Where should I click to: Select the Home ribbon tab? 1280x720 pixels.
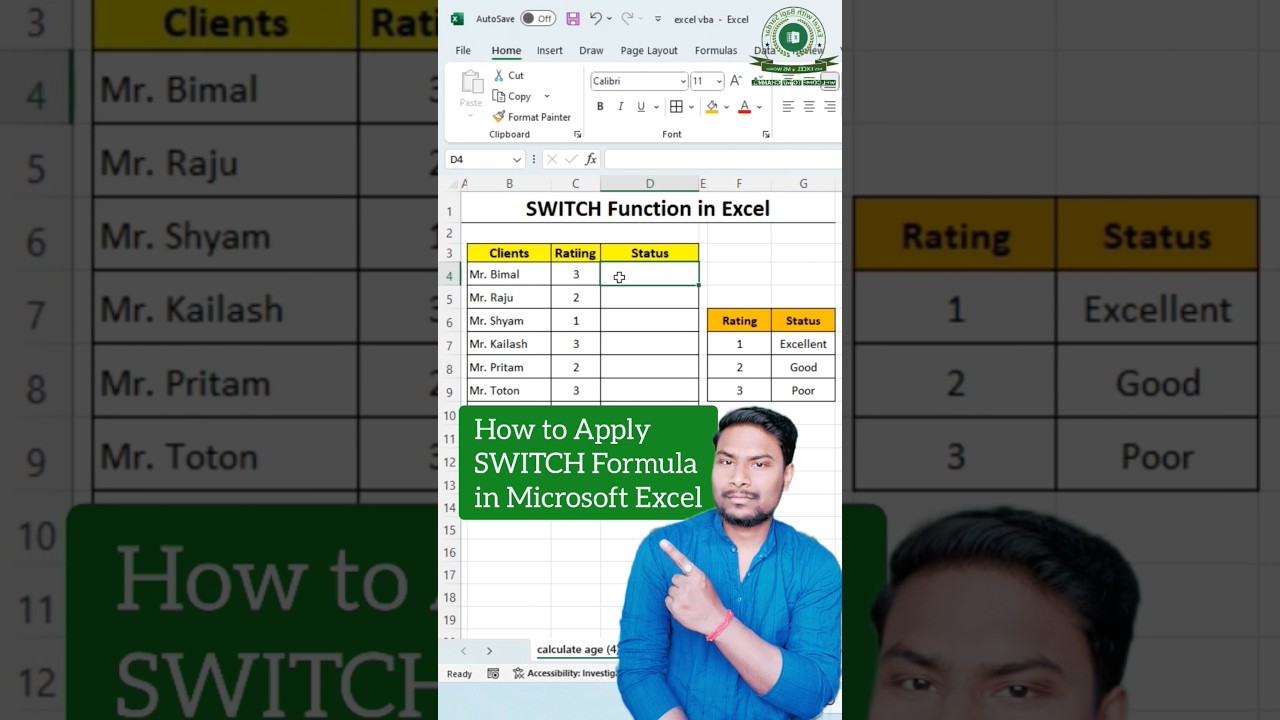tap(506, 50)
